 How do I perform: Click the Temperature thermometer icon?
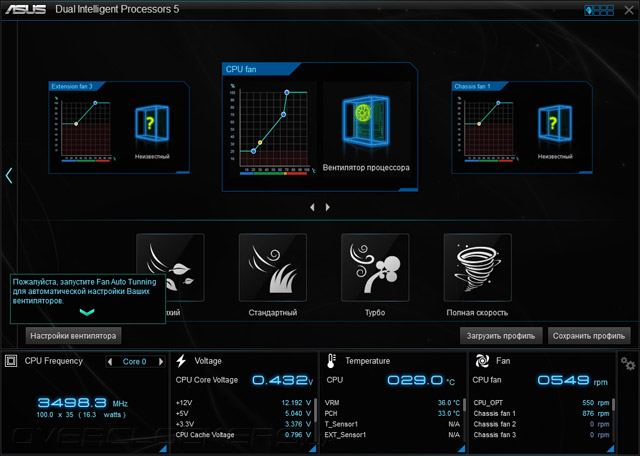coord(331,361)
